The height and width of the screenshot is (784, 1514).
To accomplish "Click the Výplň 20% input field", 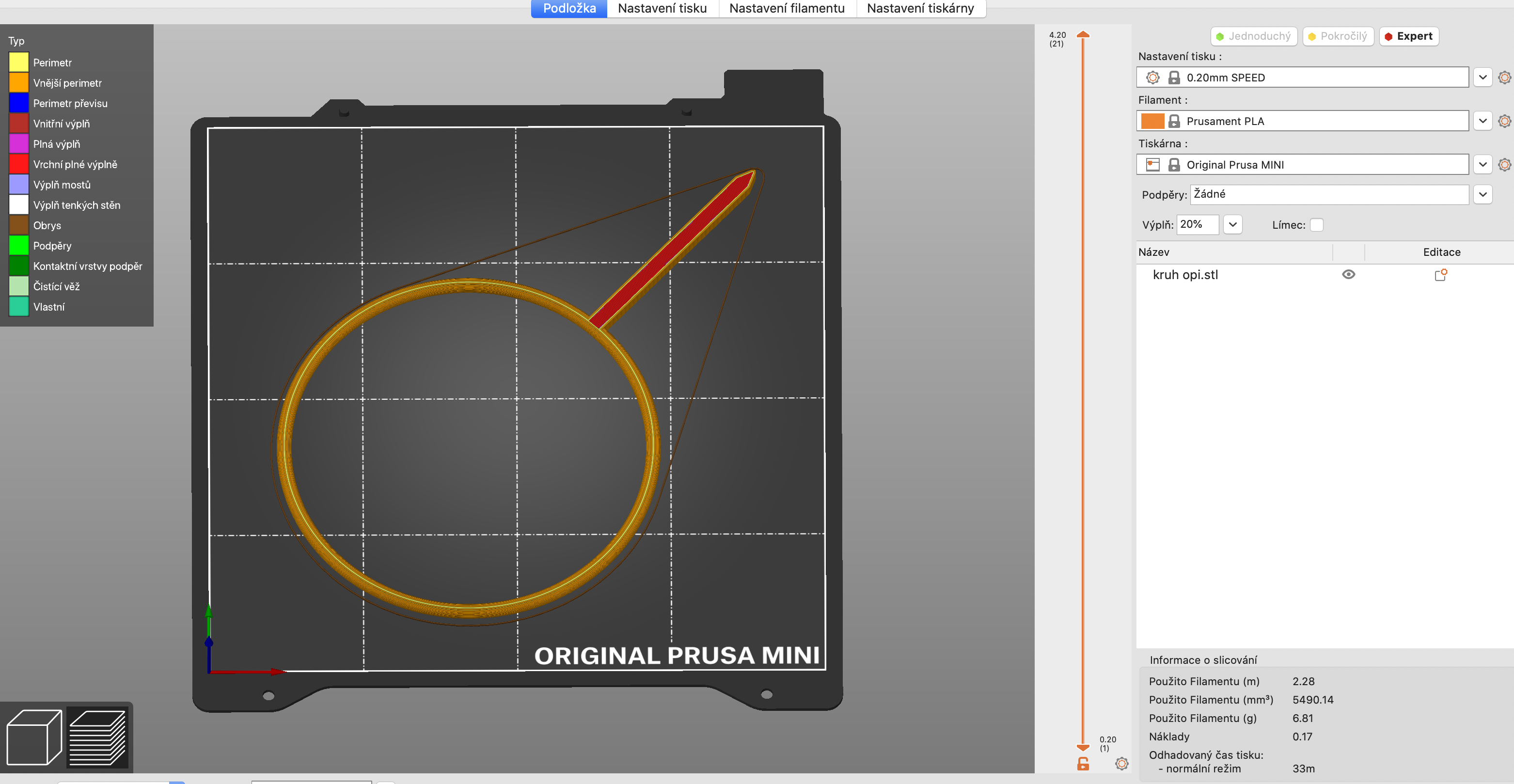I will coord(1198,224).
